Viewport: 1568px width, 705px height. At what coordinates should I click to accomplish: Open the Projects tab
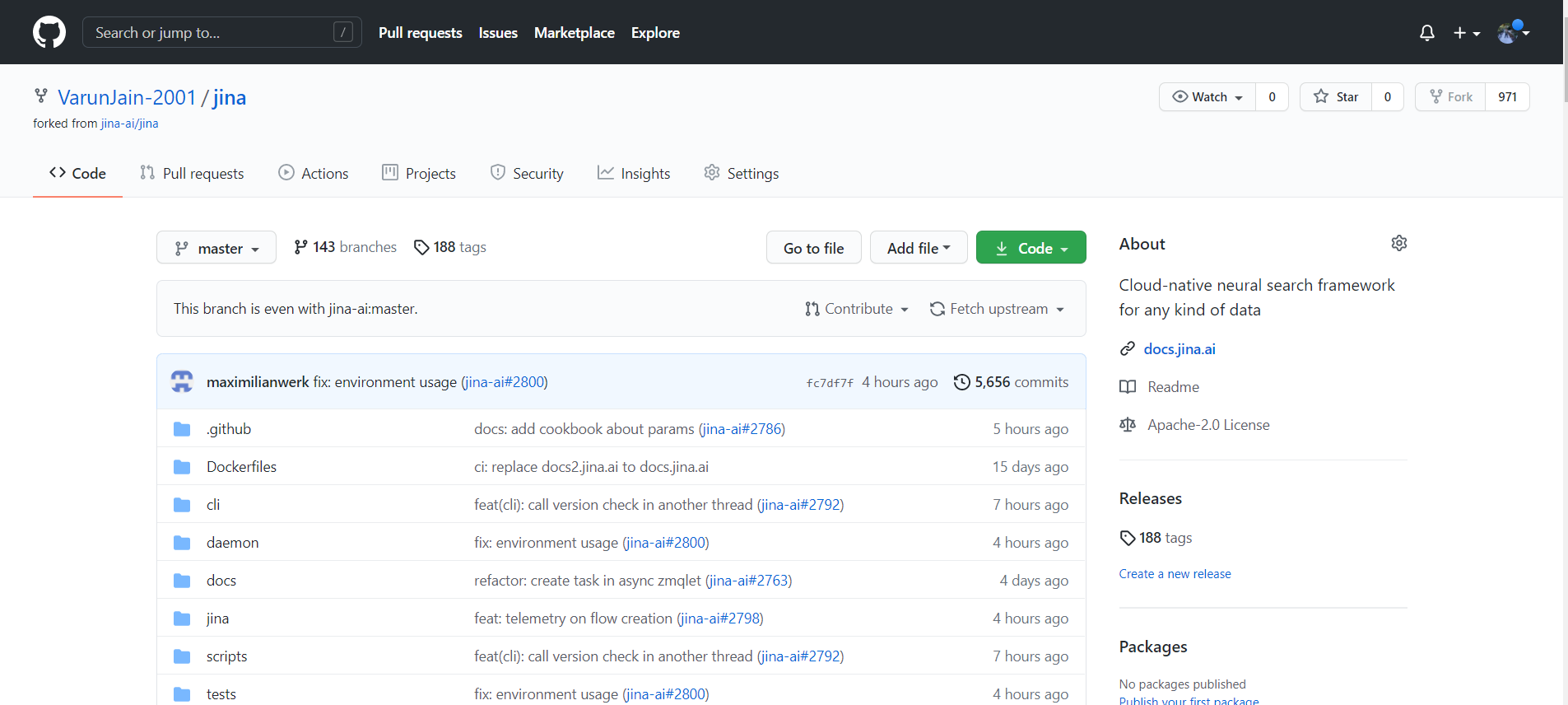point(419,173)
